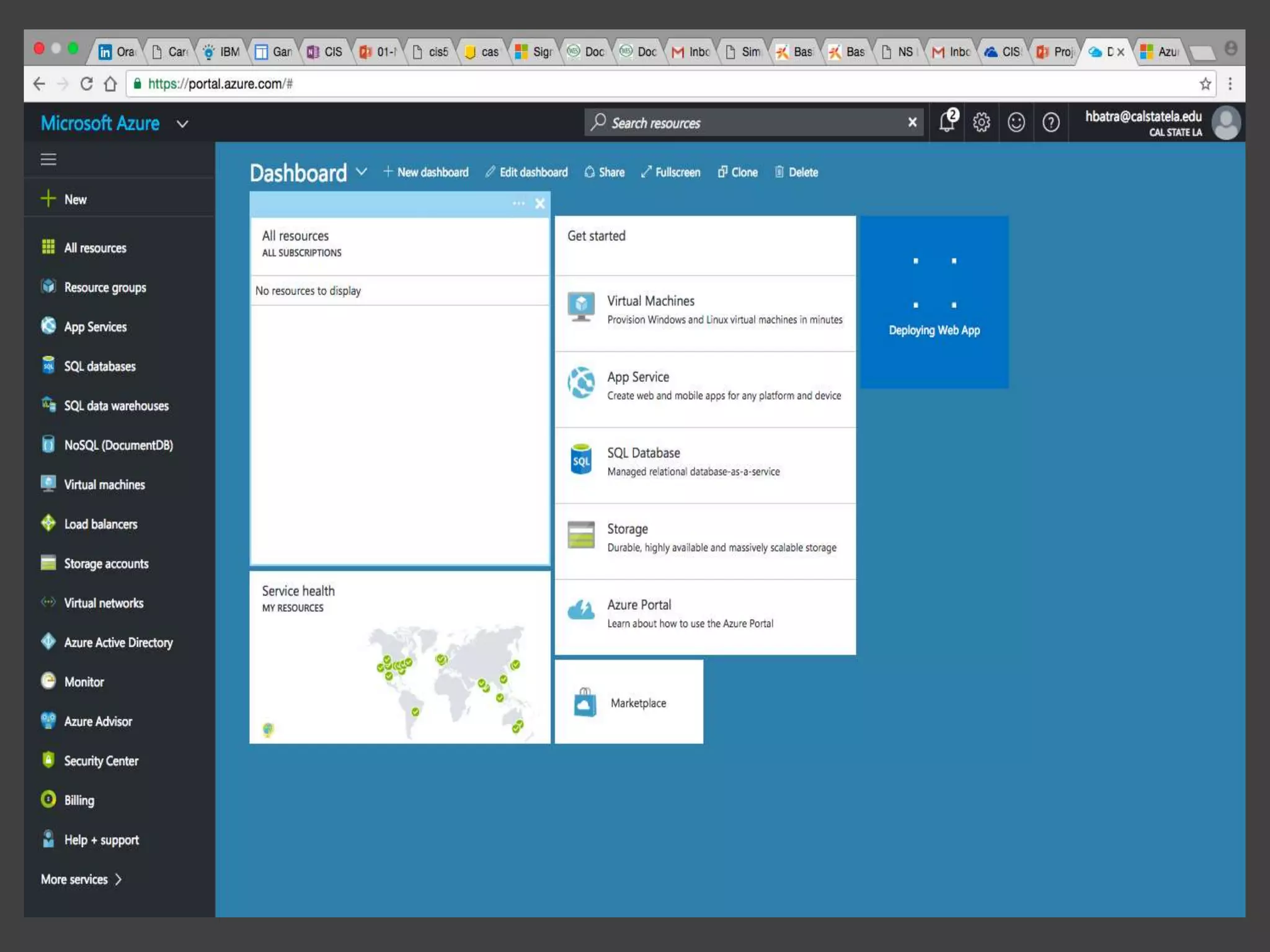
Task: Expand the Dashboard title dropdown chevron
Action: (x=362, y=172)
